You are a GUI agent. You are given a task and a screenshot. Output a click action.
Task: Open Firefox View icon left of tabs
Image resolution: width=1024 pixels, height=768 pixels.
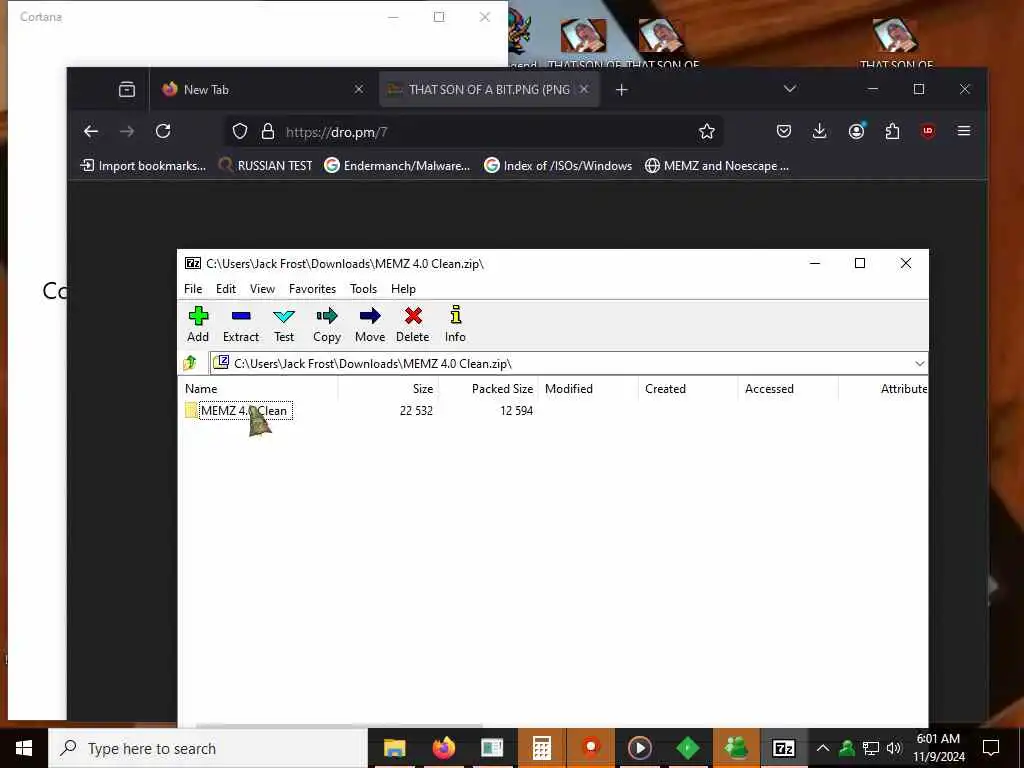click(x=127, y=89)
